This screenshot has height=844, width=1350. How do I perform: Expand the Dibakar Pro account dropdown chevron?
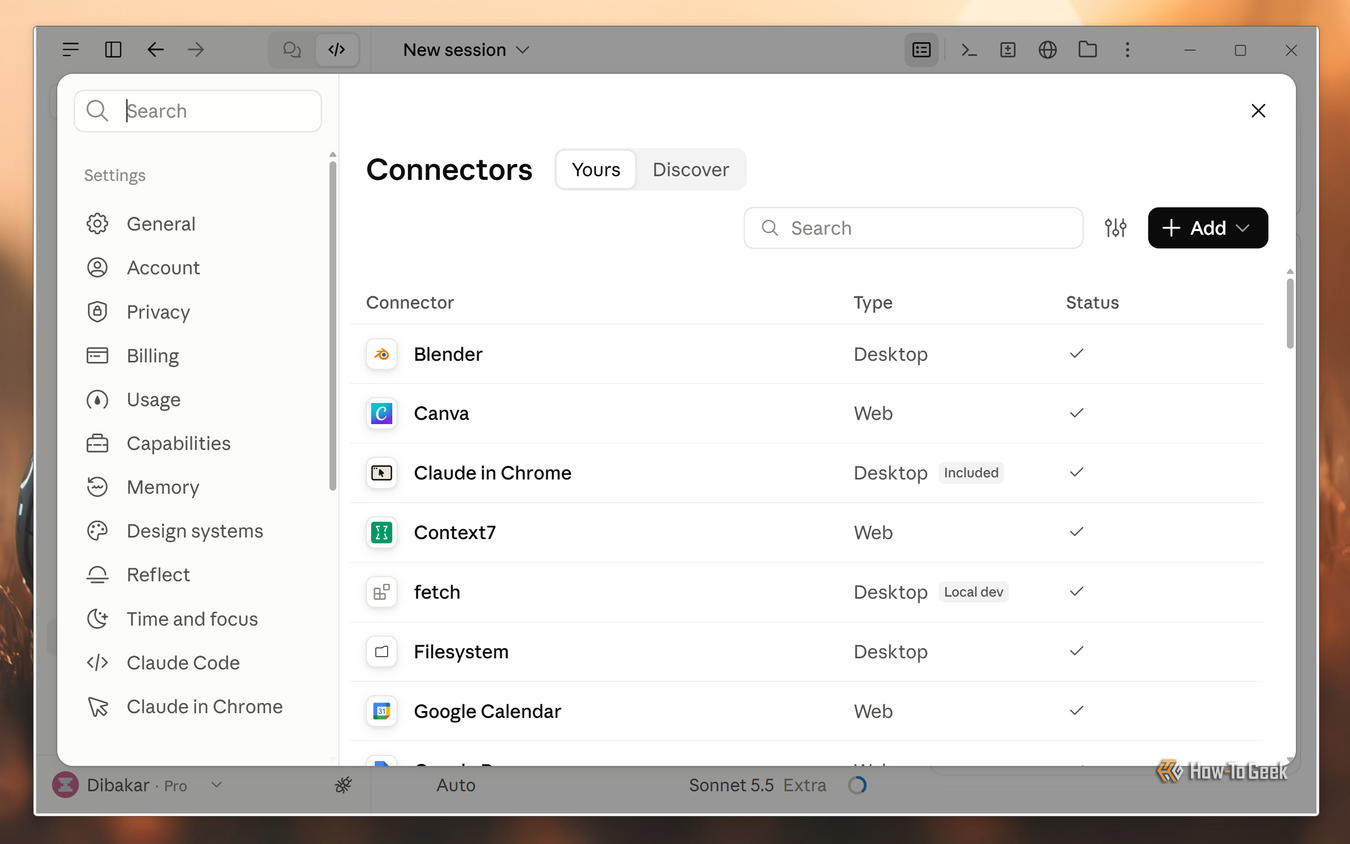(x=217, y=786)
